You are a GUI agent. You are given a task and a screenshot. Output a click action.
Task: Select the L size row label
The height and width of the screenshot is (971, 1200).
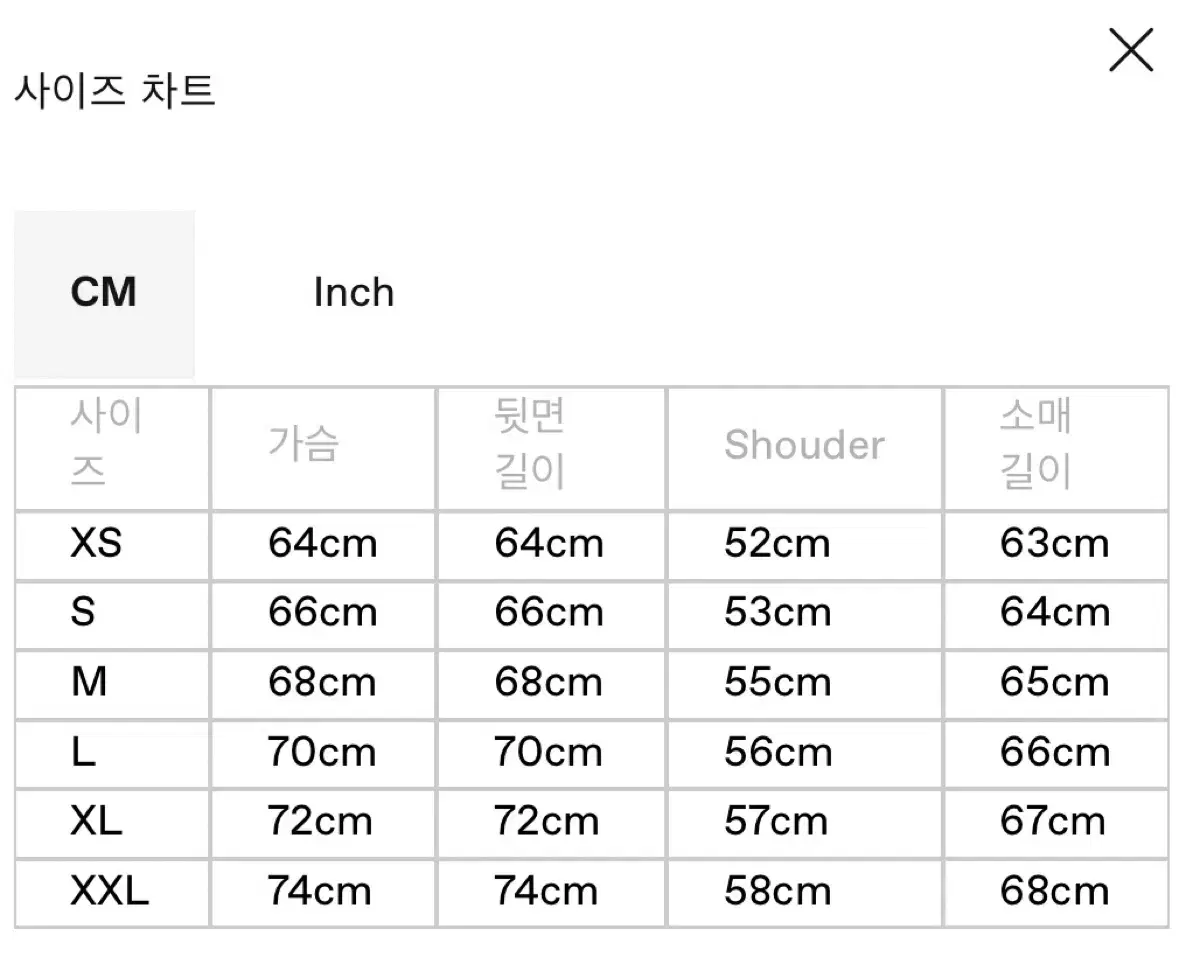tap(83, 752)
